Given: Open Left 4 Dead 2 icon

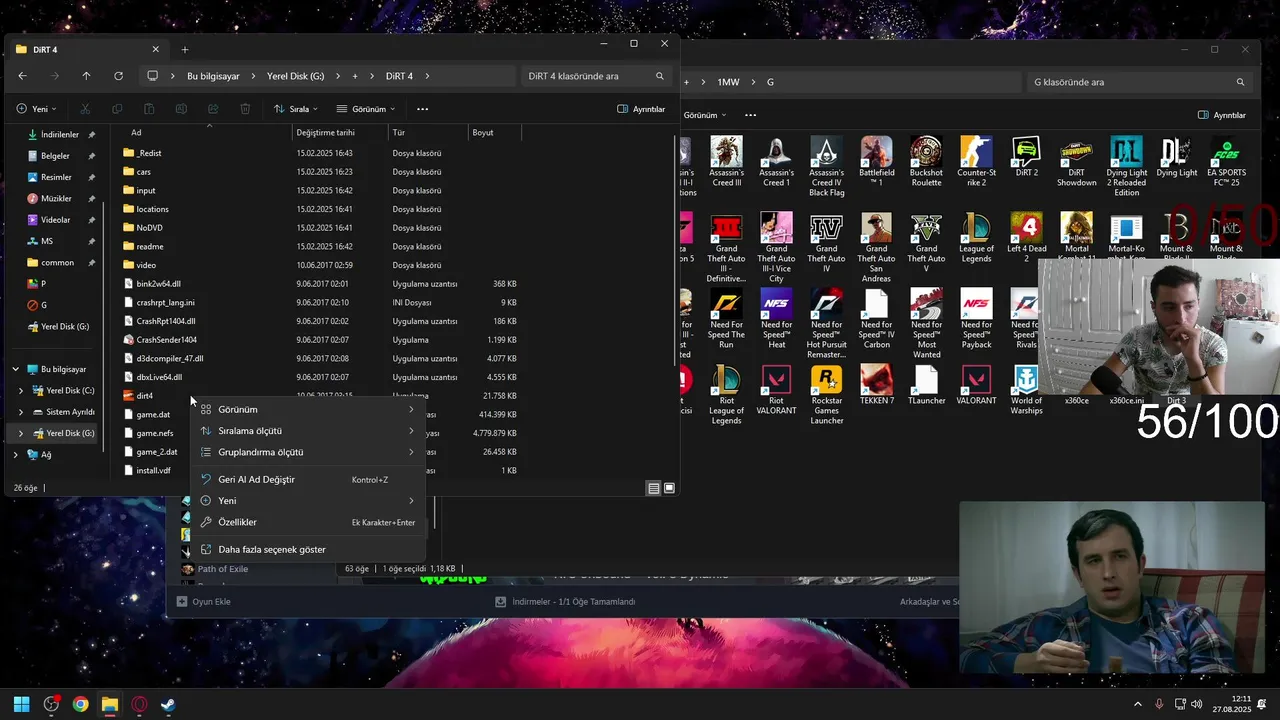Looking at the screenshot, I should 1026,237.
